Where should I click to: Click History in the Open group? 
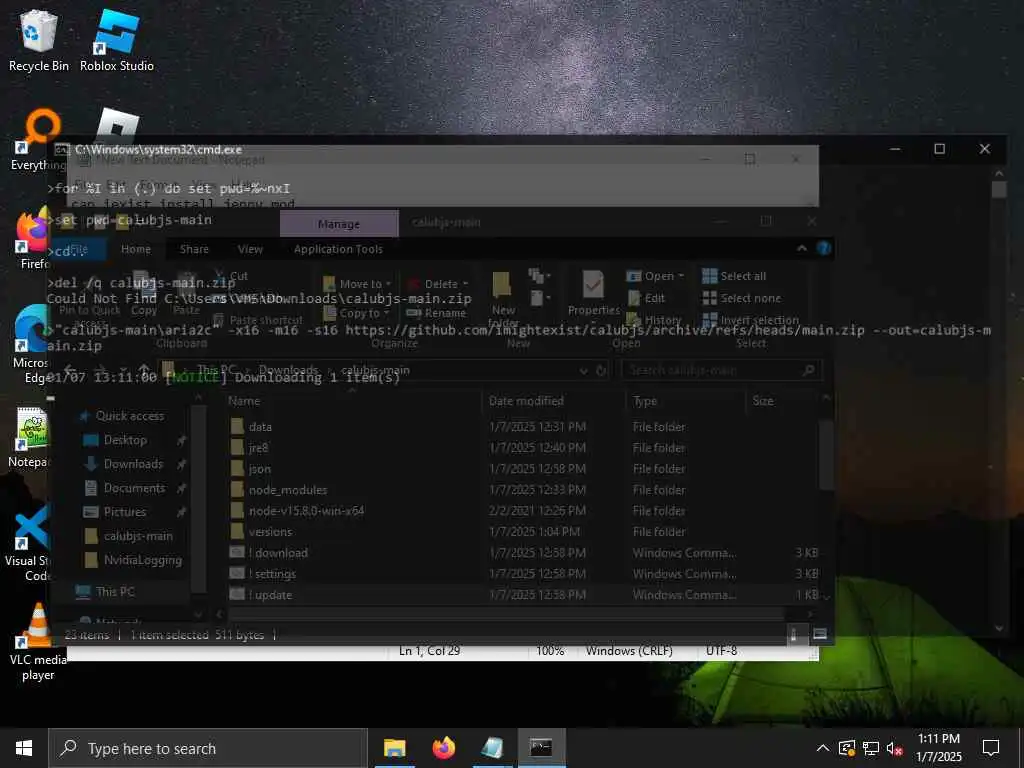(654, 320)
